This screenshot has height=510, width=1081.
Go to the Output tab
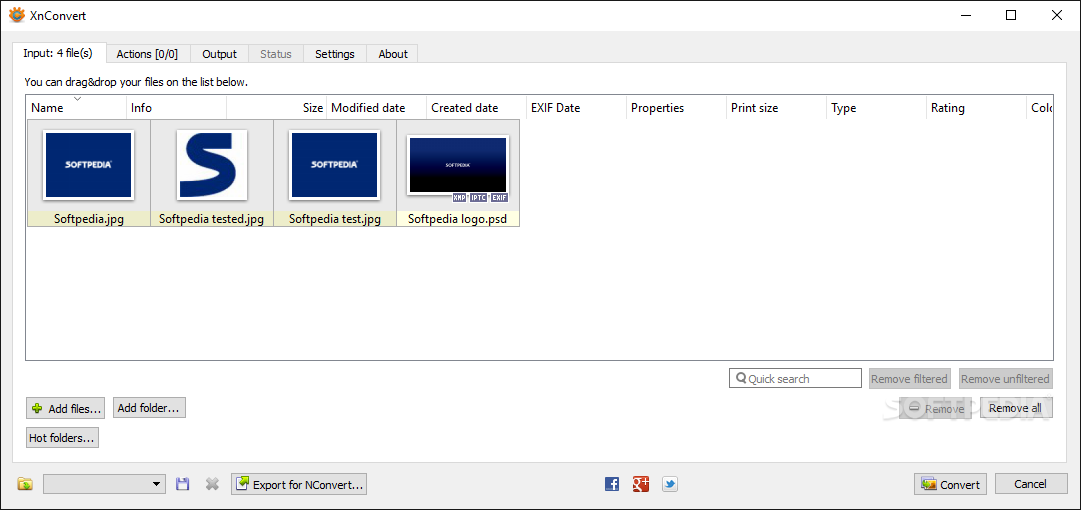click(x=219, y=54)
